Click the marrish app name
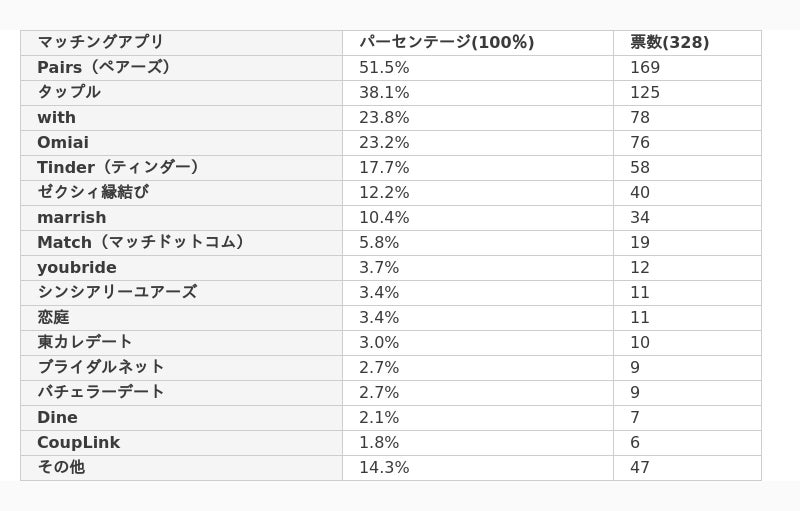 coord(71,217)
